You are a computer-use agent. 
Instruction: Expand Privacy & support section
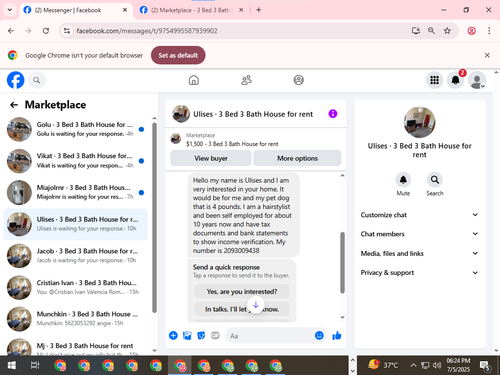[419, 273]
